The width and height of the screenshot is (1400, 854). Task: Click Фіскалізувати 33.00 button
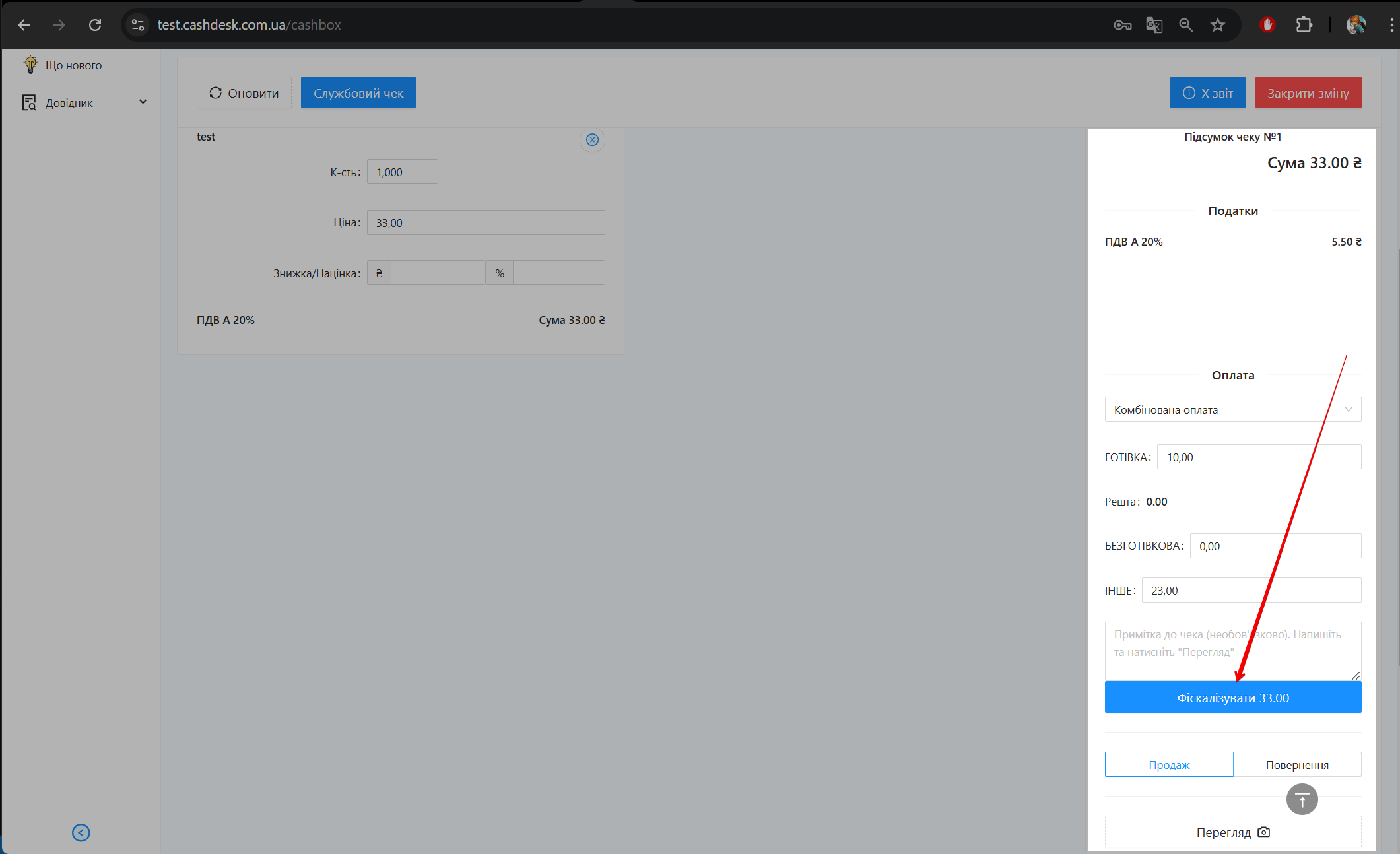pos(1232,698)
